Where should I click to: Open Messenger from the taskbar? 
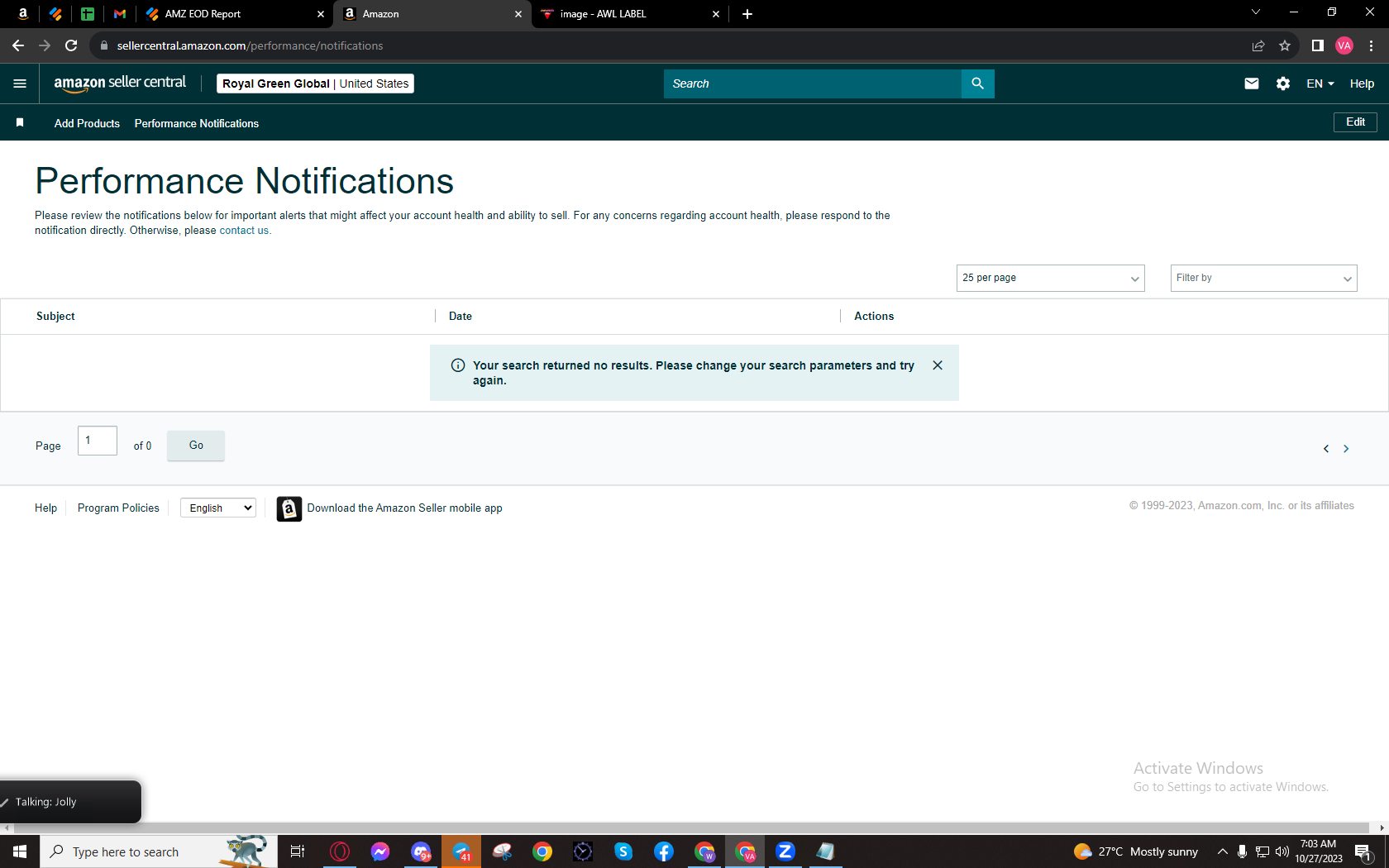(x=380, y=851)
